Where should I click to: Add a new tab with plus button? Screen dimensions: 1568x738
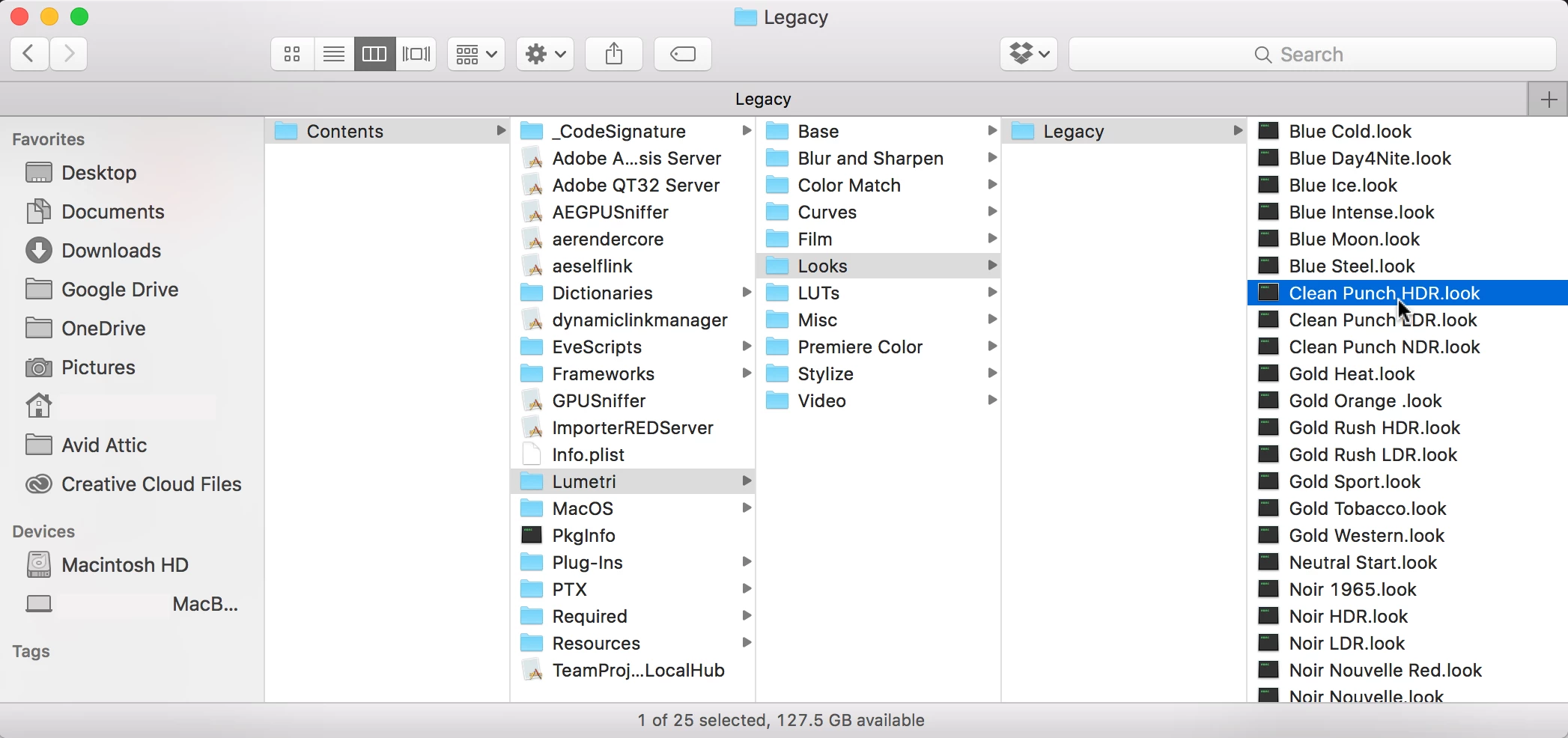point(1548,99)
